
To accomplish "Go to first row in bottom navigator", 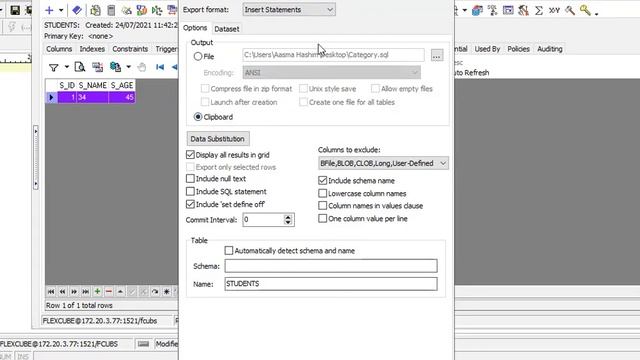I will [51, 291].
